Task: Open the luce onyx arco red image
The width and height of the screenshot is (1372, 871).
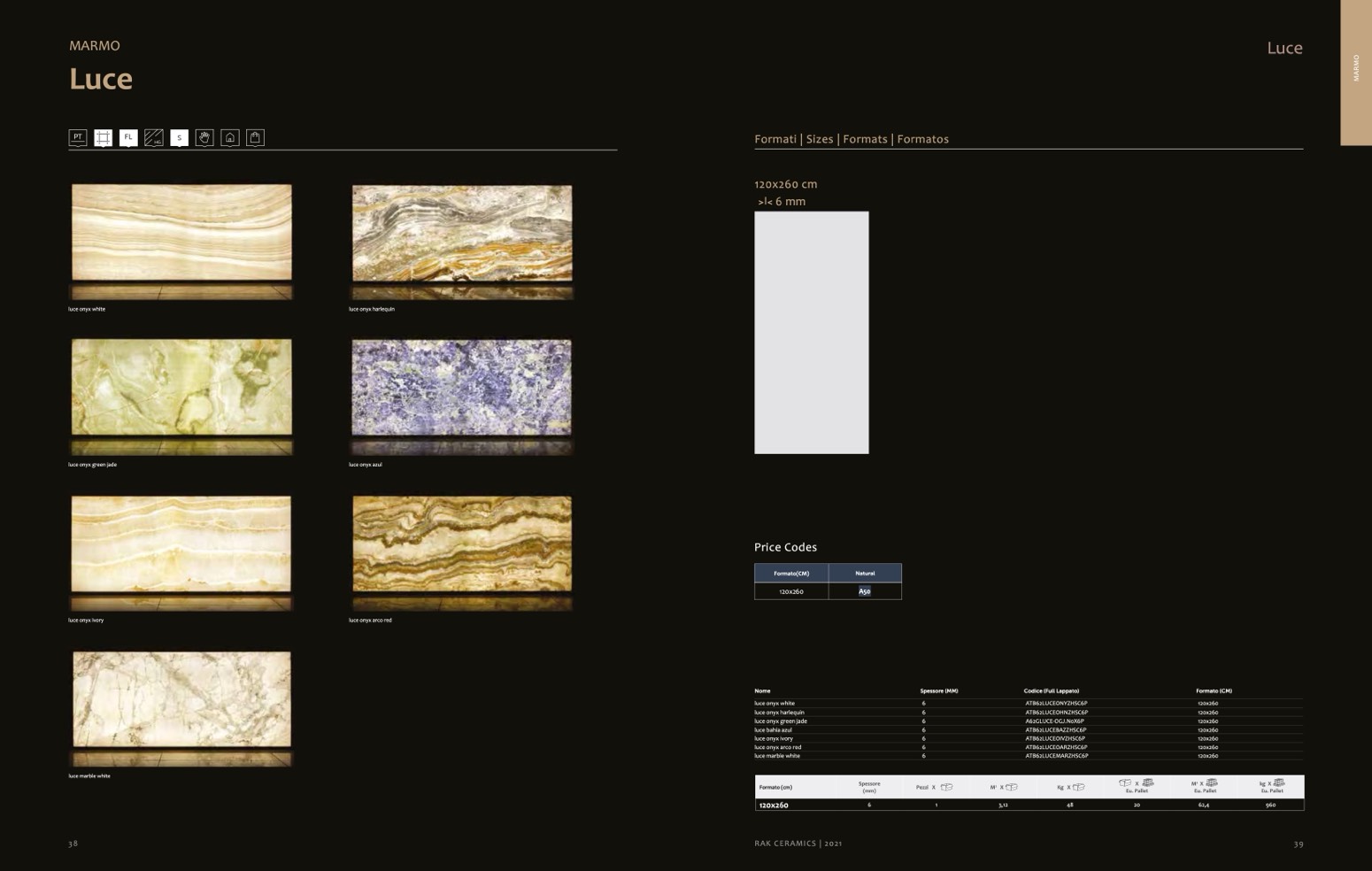Action: (462, 543)
